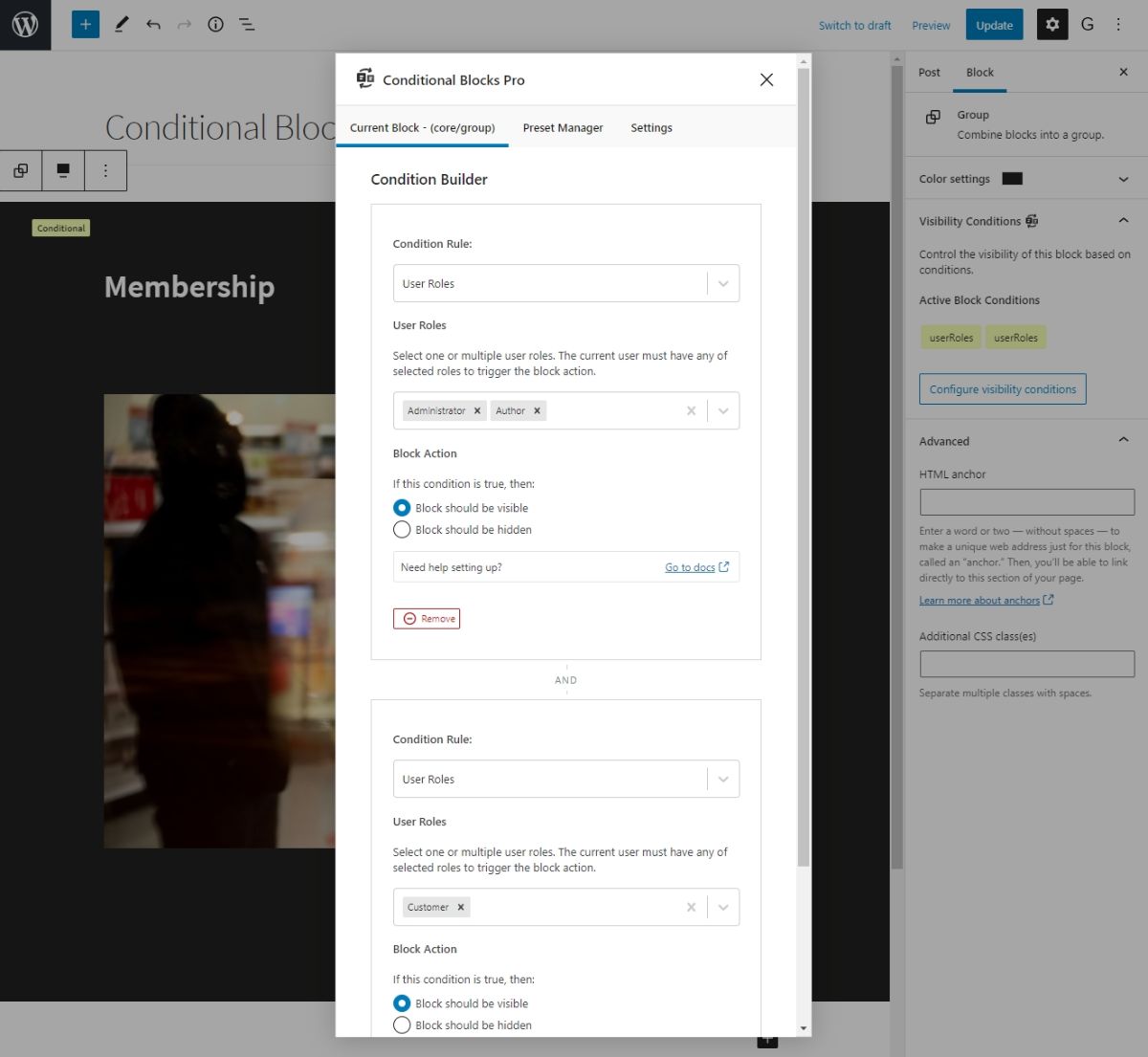This screenshot has width=1148, height=1057.
Task: Click the information details icon in the toolbar
Action: coord(215,24)
